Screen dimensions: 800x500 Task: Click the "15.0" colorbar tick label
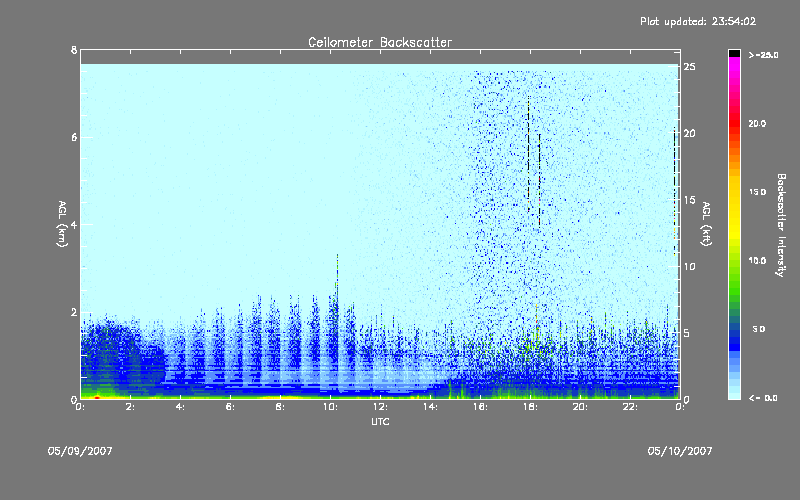757,192
